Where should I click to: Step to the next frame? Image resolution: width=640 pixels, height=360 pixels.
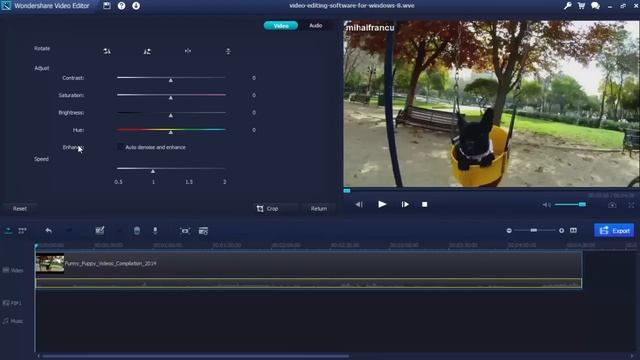point(405,204)
